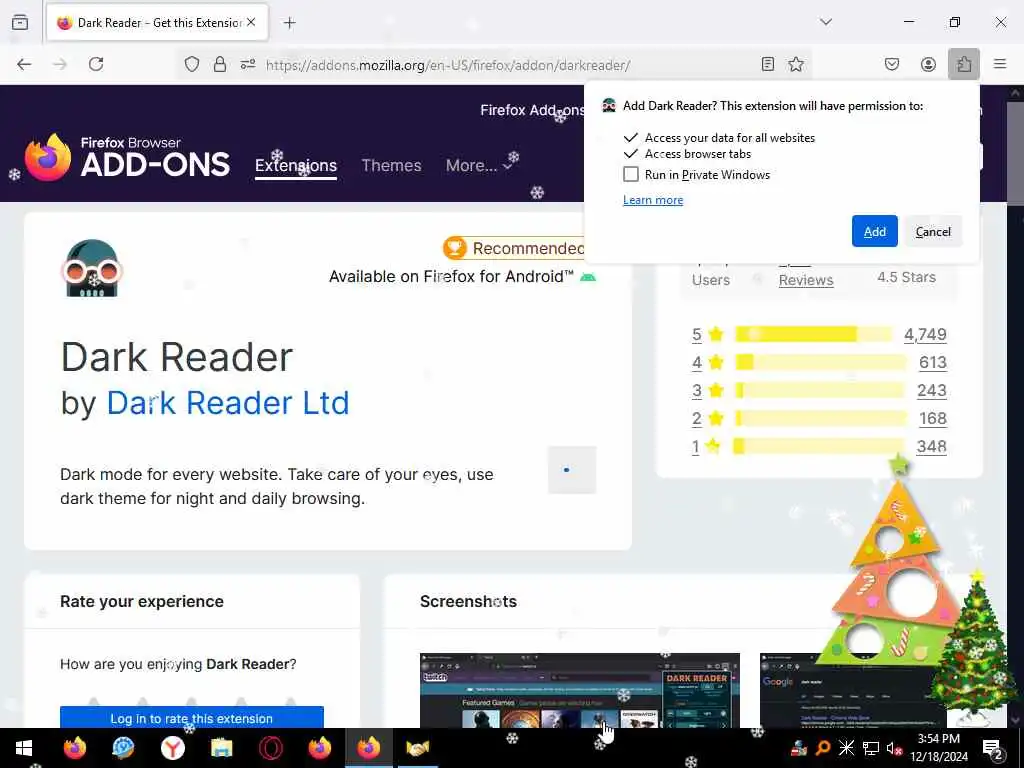Image resolution: width=1024 pixels, height=768 pixels.
Task: Open File Explorer from taskbar
Action: click(221, 748)
